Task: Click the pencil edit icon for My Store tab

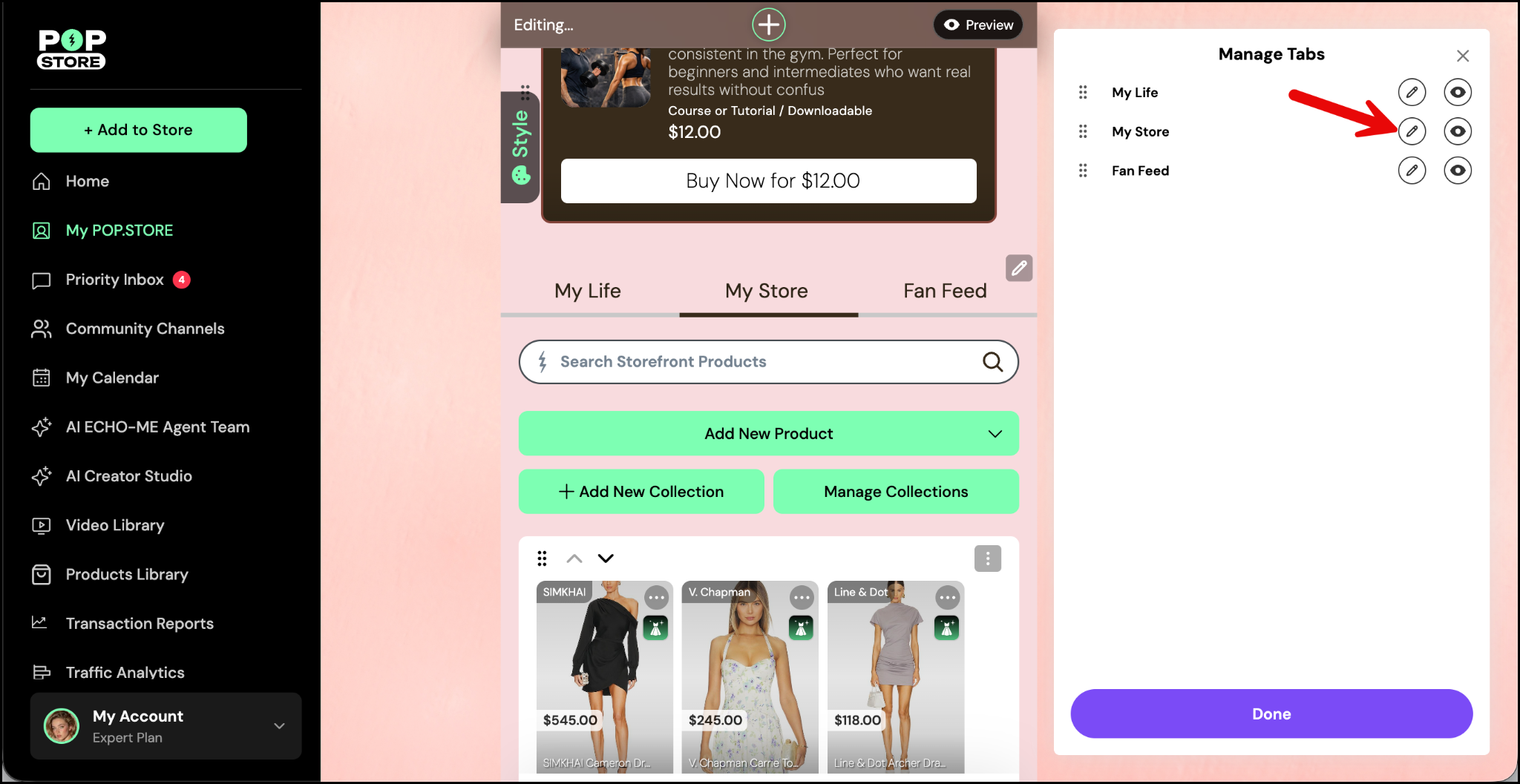Action: pos(1412,131)
